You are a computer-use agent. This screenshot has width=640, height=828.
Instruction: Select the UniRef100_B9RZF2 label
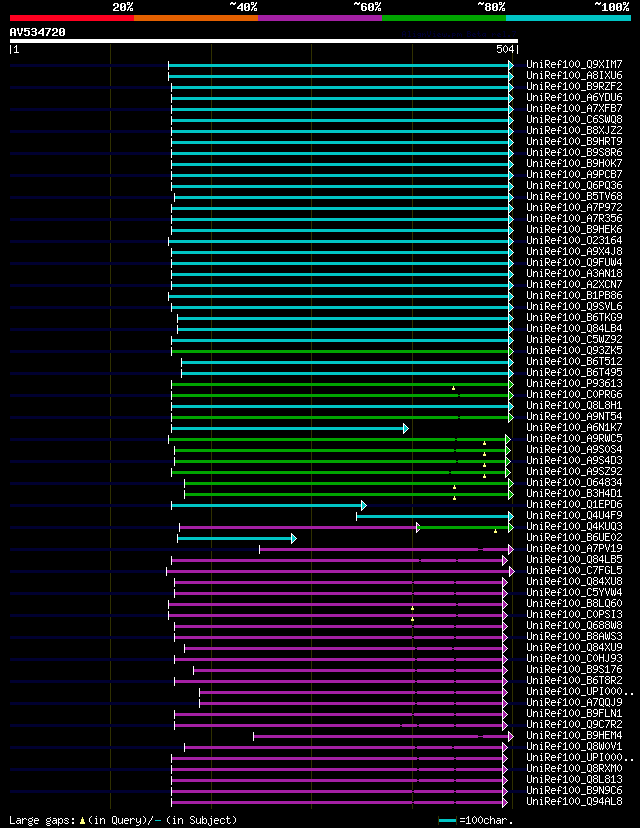tap(574, 87)
